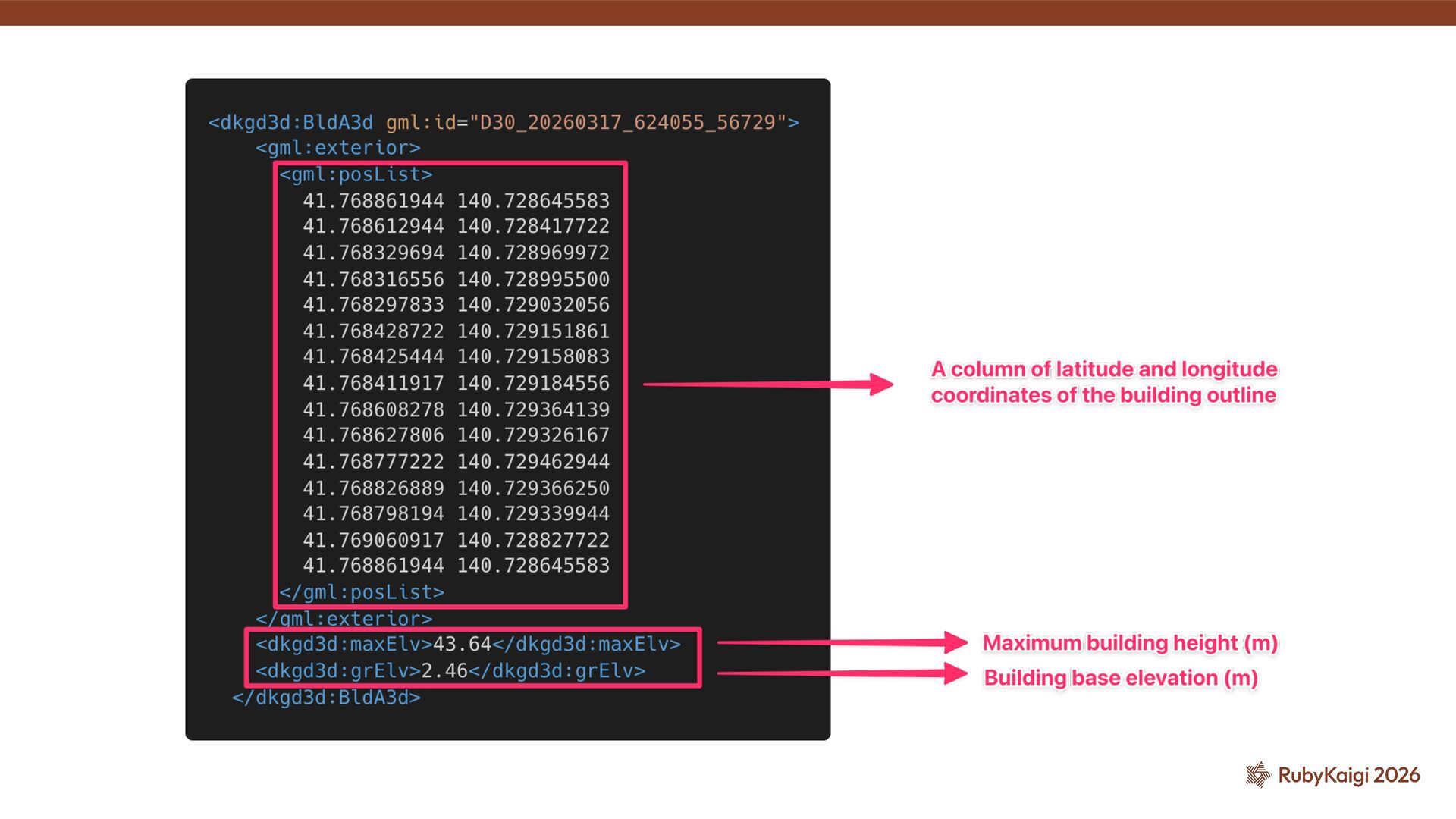Click the closing gml:posList tag

click(x=361, y=592)
